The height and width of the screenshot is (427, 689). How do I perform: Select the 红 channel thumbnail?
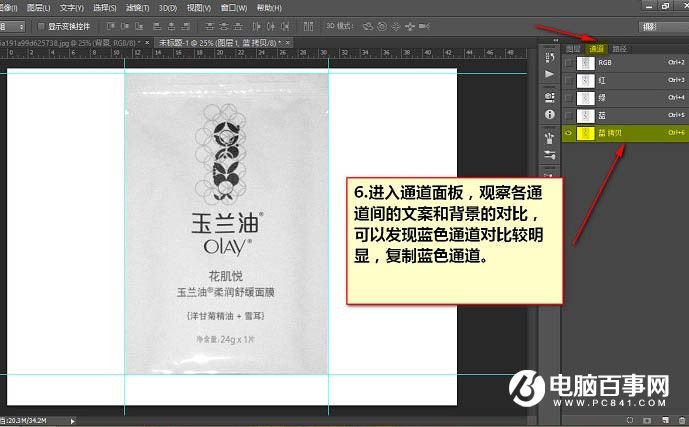tap(585, 80)
